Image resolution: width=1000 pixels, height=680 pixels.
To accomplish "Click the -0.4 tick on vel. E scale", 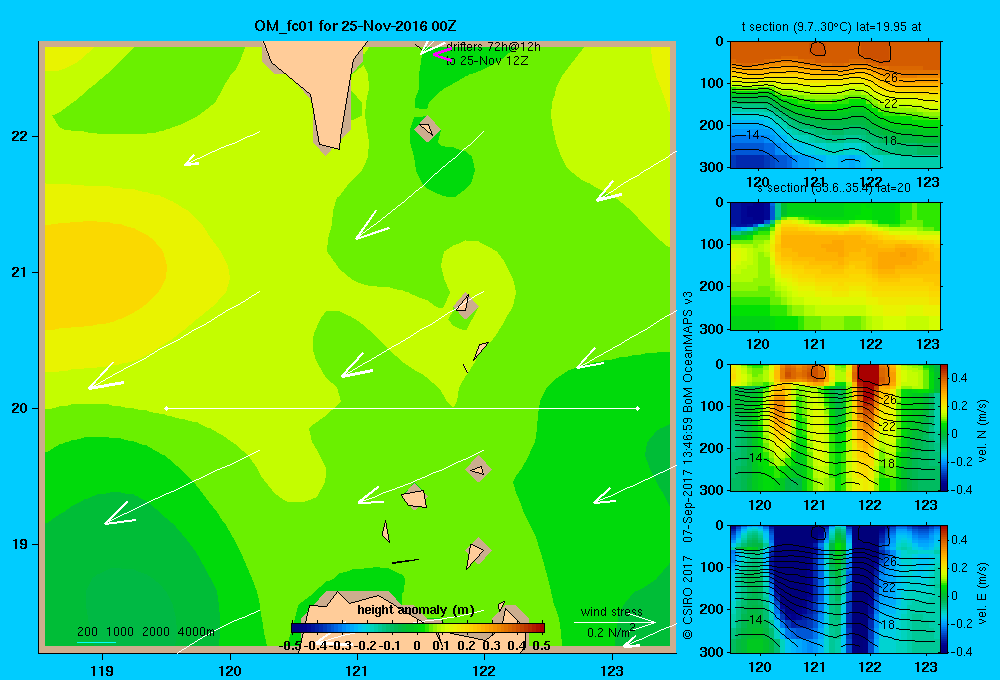I will [x=960, y=651].
